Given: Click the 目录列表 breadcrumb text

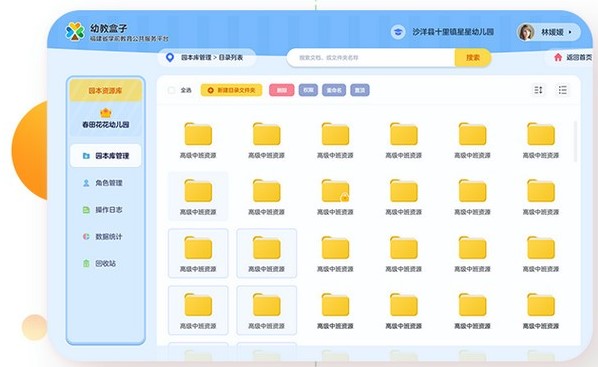Looking at the screenshot, I should pos(231,58).
